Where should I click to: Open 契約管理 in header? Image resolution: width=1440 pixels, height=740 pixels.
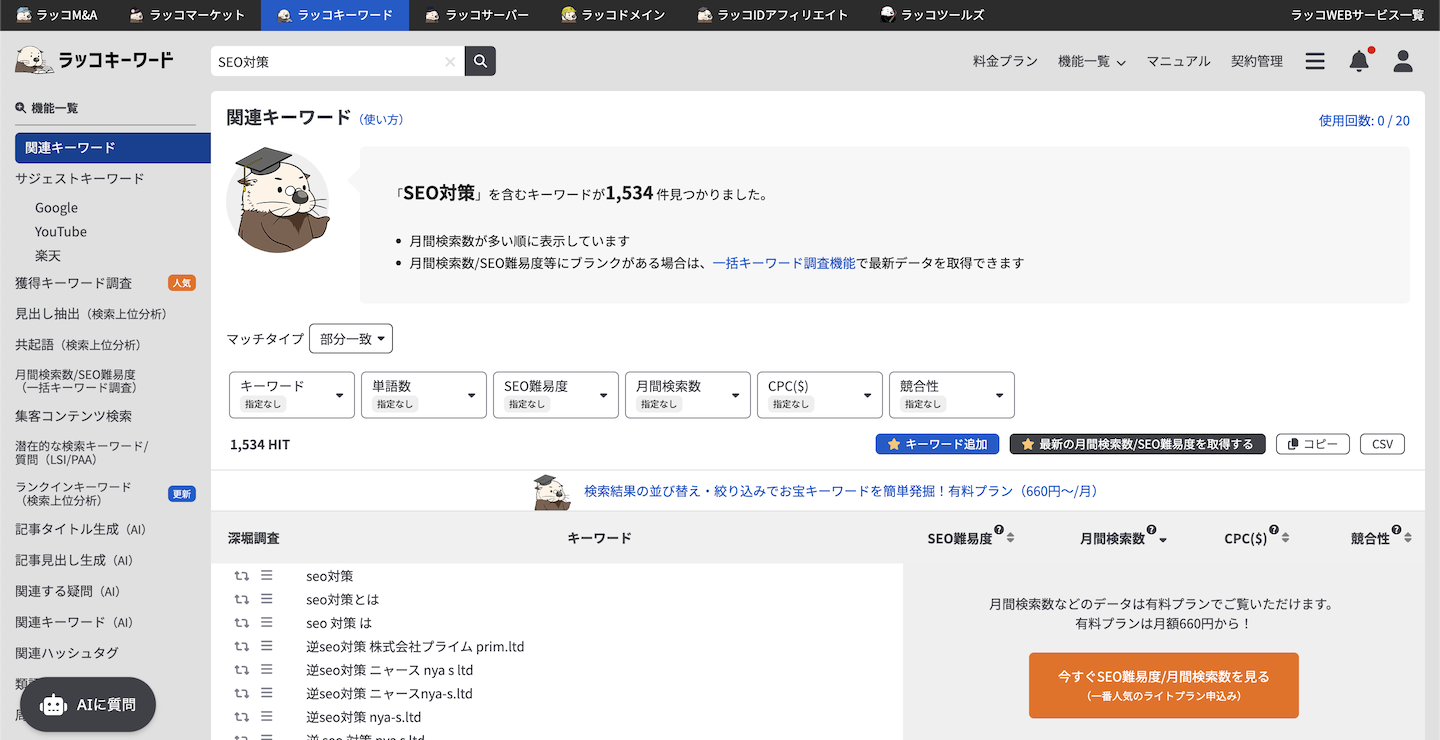pos(1257,61)
